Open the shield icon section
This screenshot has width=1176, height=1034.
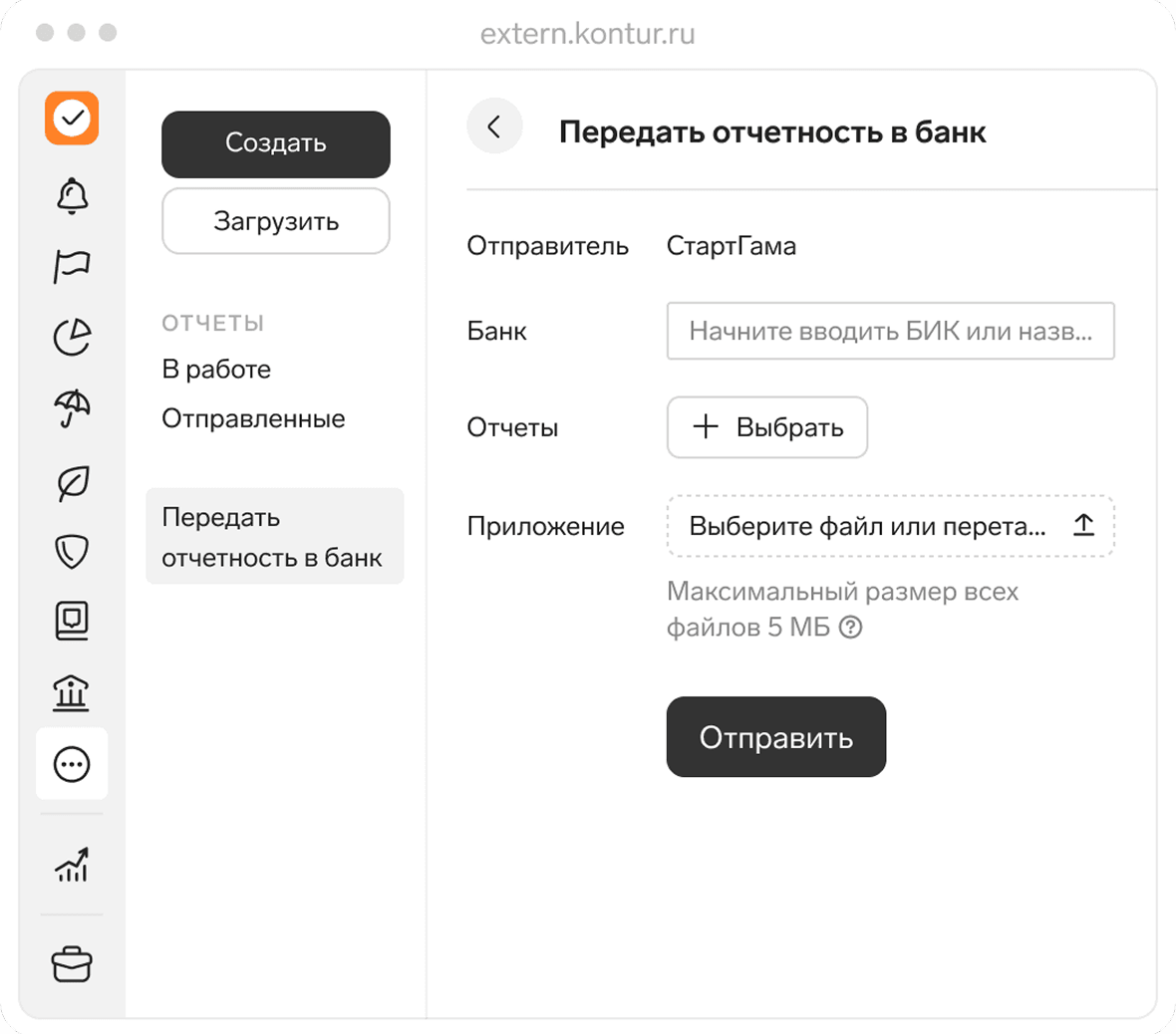[72, 551]
